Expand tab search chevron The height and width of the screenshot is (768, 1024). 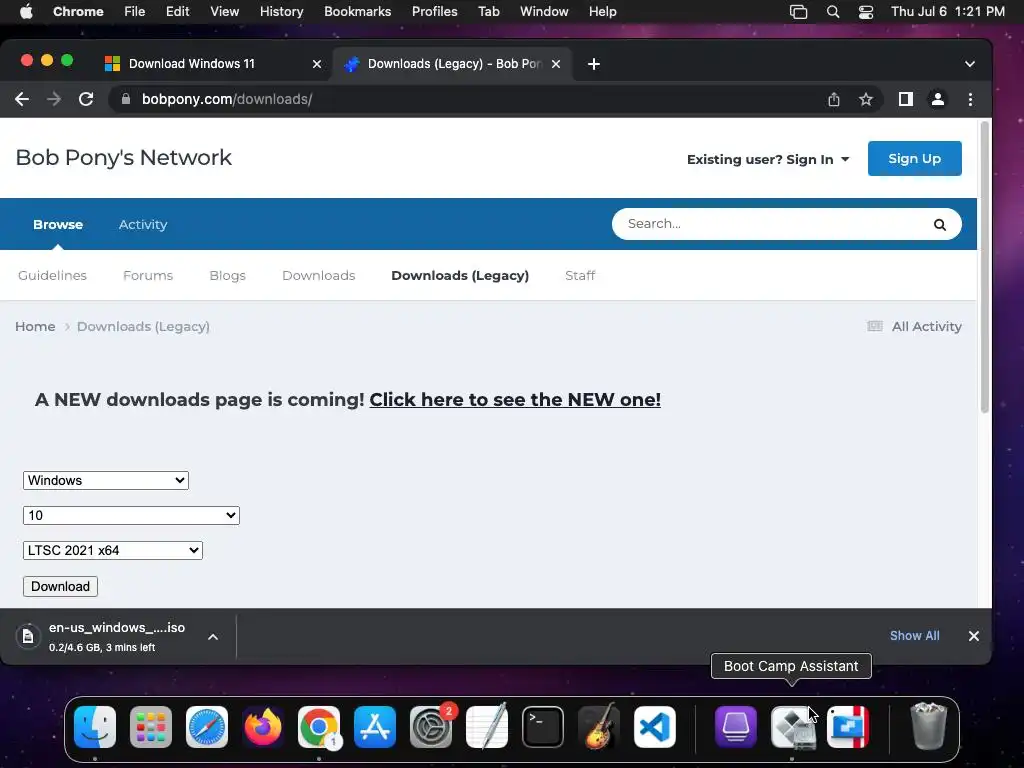[x=969, y=64]
